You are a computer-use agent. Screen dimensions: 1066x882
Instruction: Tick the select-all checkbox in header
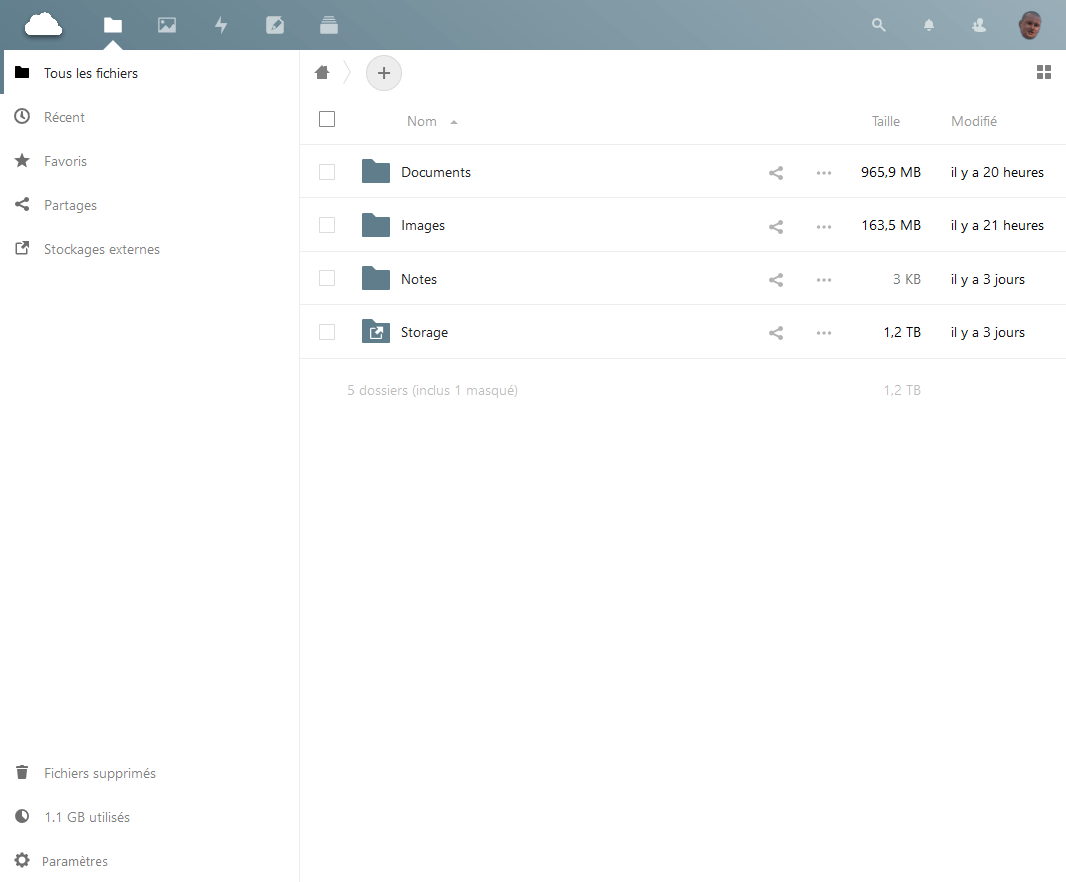coord(327,120)
